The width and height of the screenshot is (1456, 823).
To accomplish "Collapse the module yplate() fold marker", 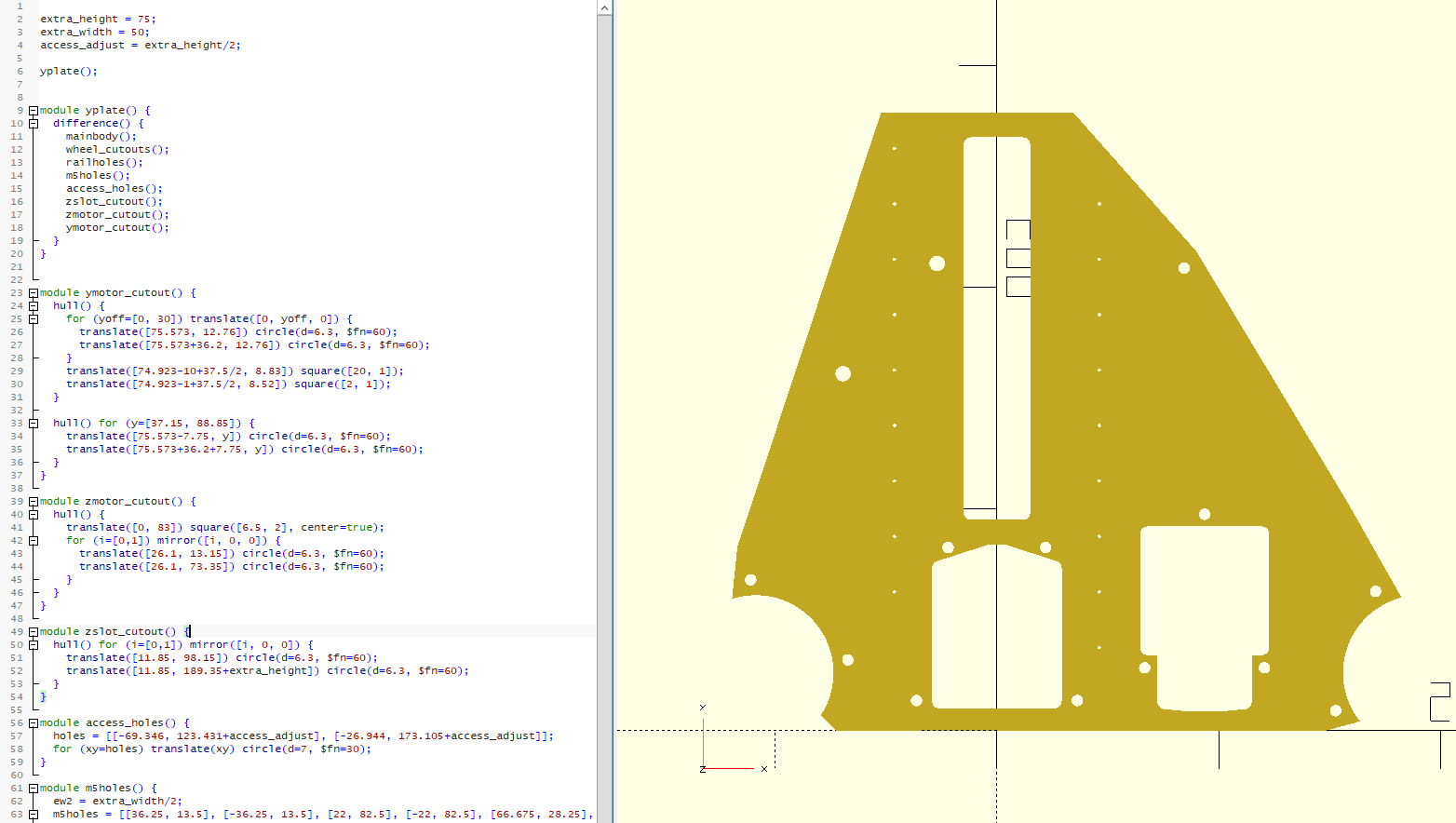I will [34, 110].
